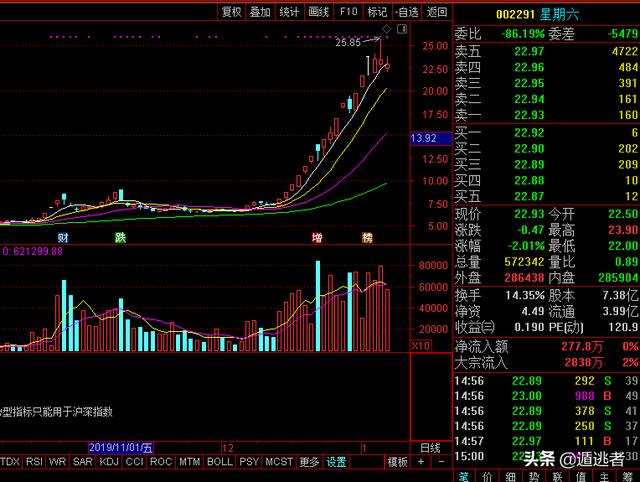Click the 标记 mark button

[377, 12]
